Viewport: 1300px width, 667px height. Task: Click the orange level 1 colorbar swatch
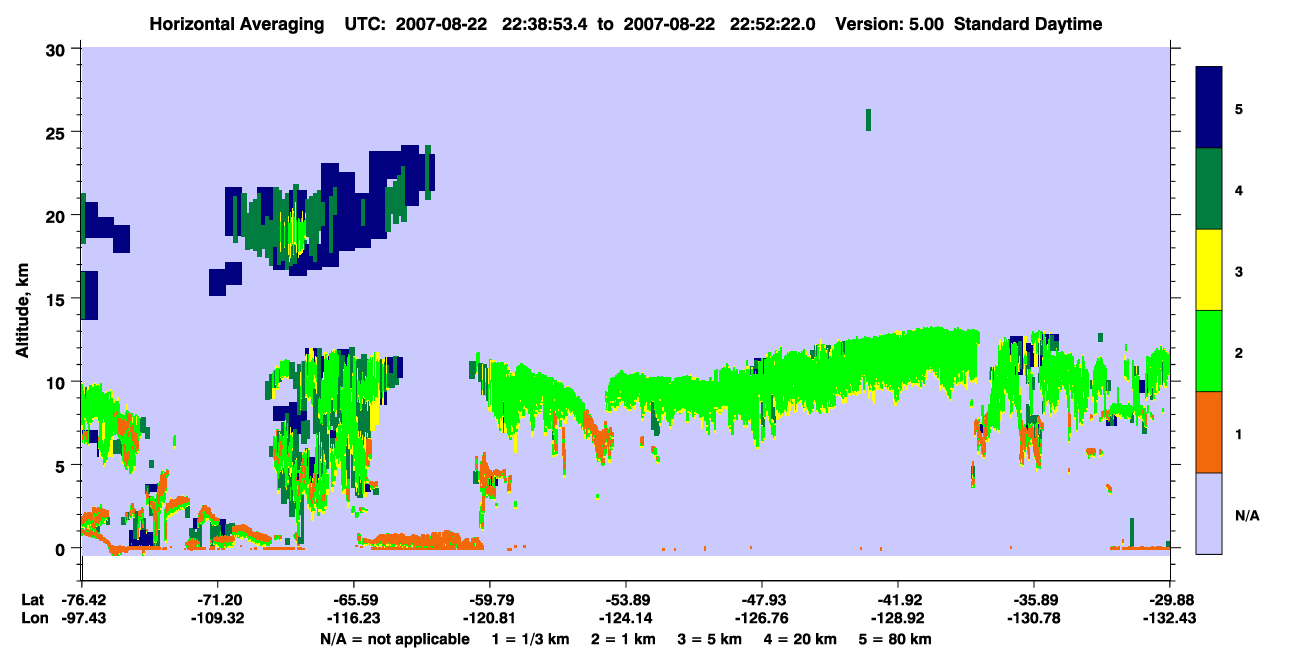click(1209, 432)
